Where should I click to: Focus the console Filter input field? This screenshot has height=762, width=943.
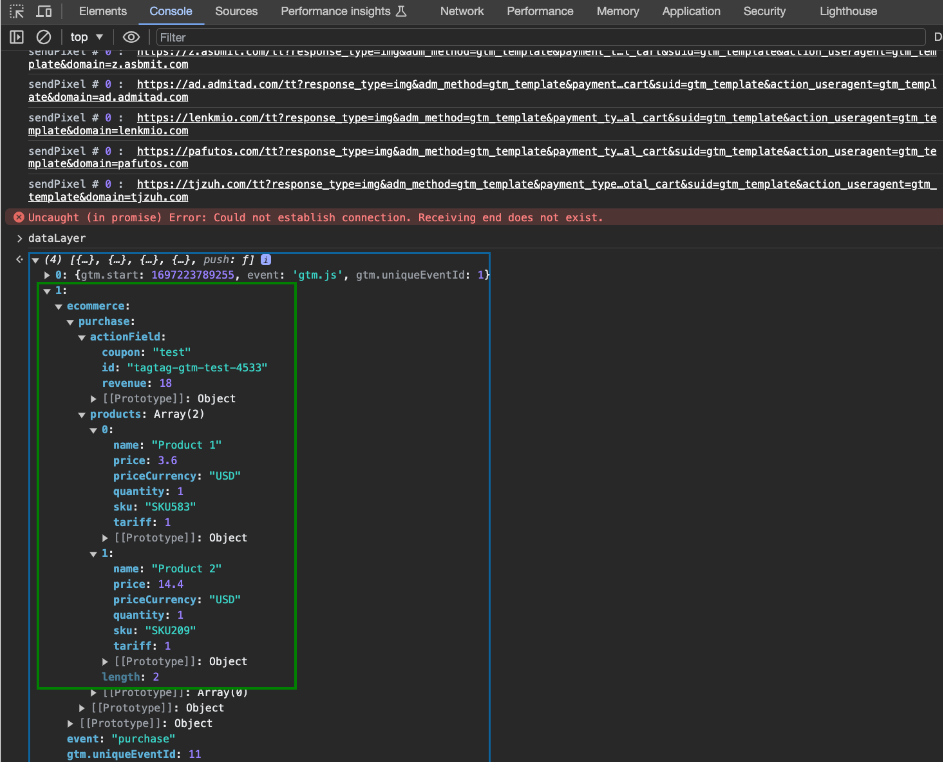pos(500,37)
